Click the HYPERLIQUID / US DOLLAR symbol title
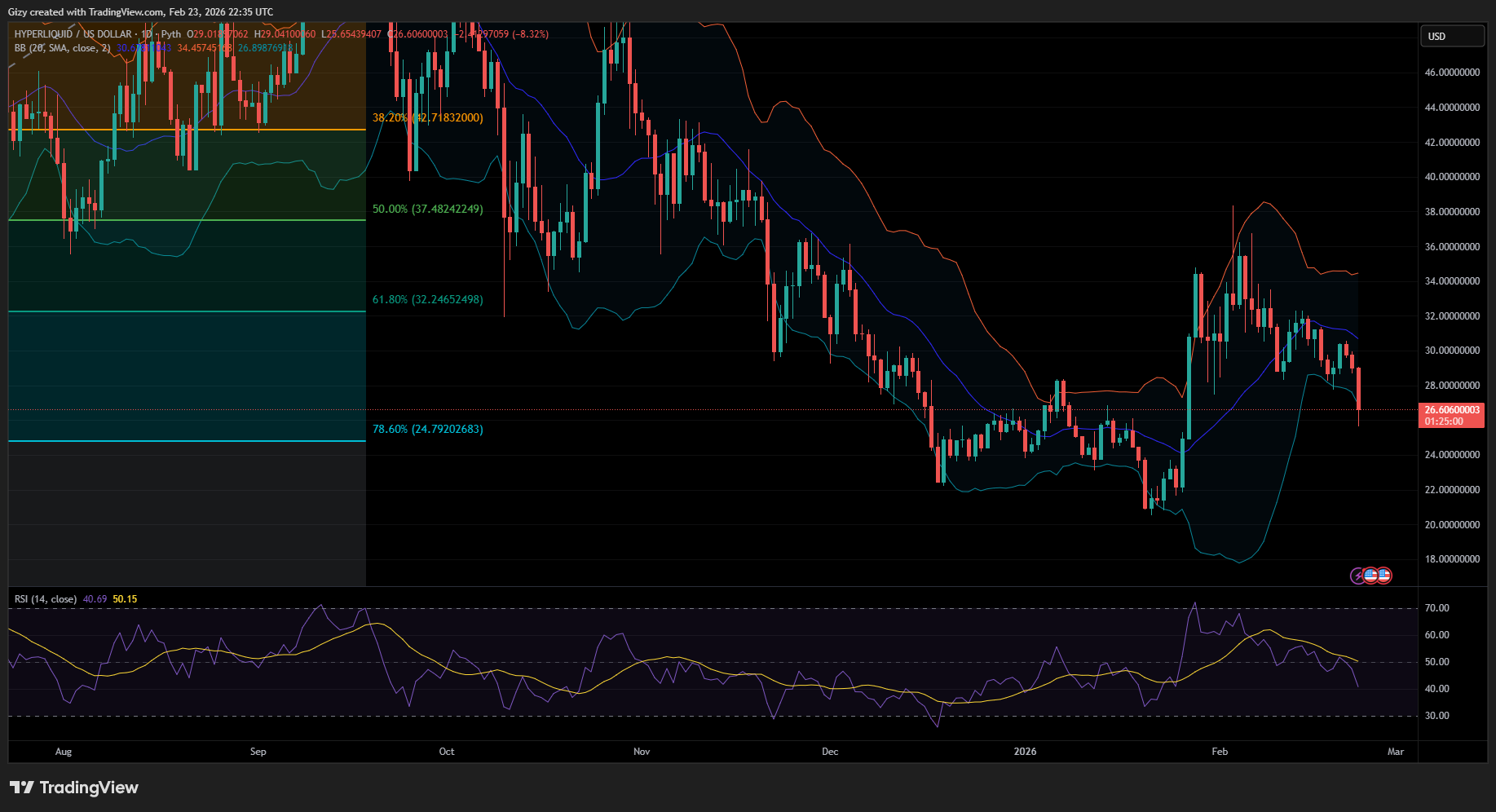The width and height of the screenshot is (1496, 812). (73, 34)
